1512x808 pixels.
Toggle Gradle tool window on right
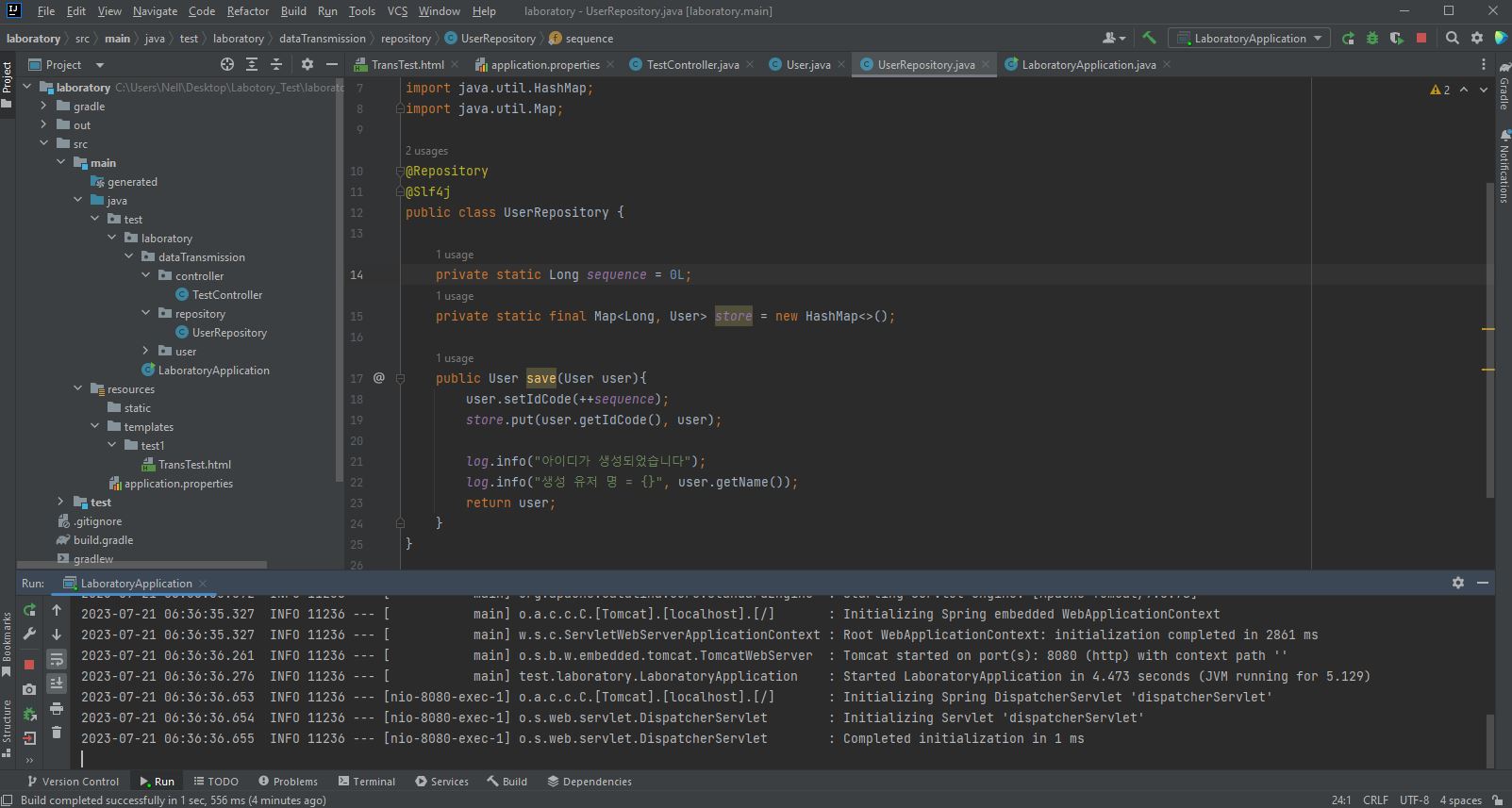point(1504,88)
